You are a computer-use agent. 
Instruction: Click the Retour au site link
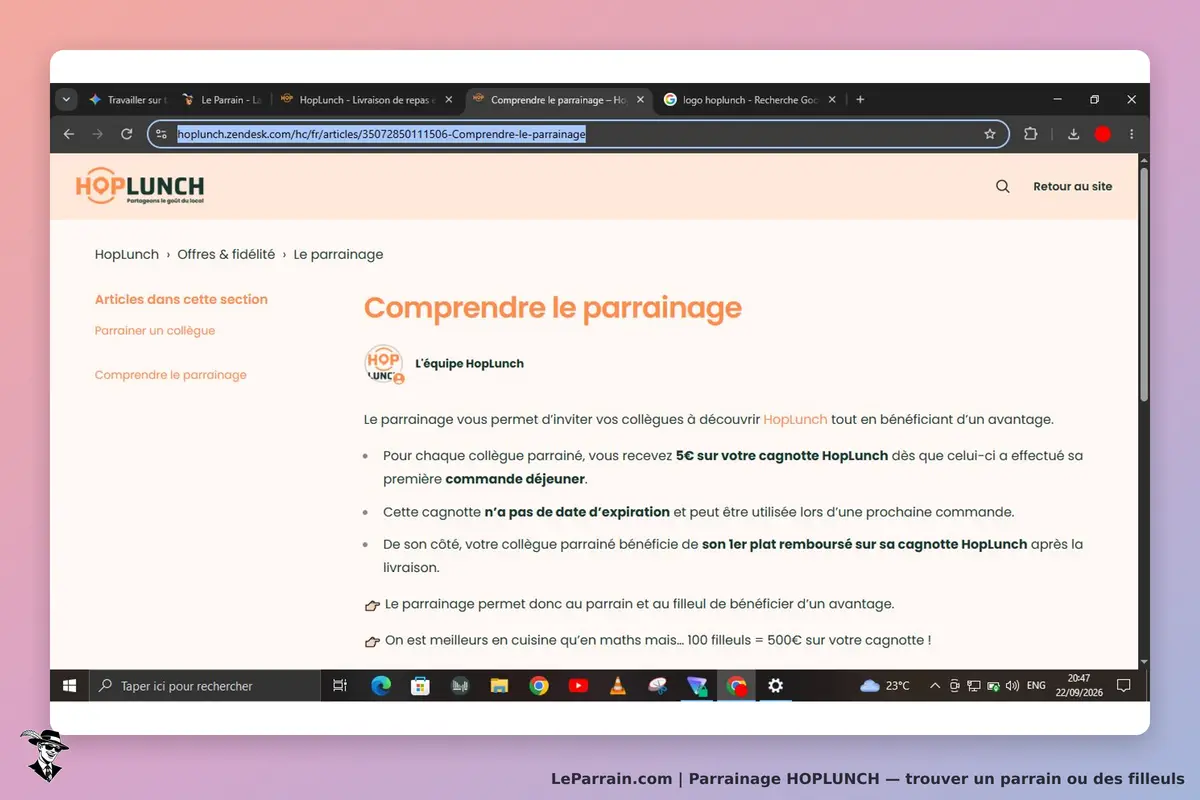tap(1072, 186)
